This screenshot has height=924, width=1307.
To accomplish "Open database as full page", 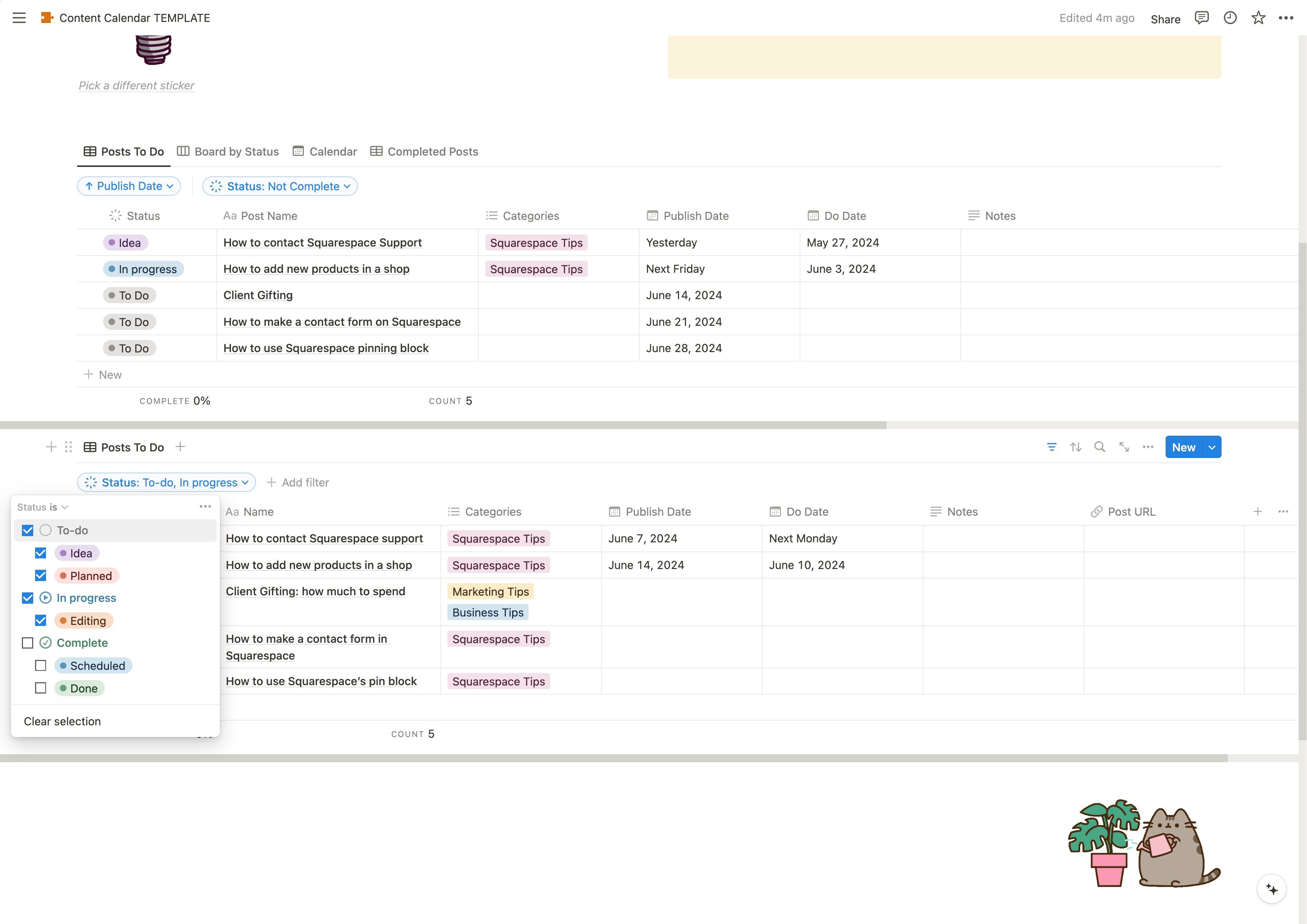I will [x=1124, y=447].
